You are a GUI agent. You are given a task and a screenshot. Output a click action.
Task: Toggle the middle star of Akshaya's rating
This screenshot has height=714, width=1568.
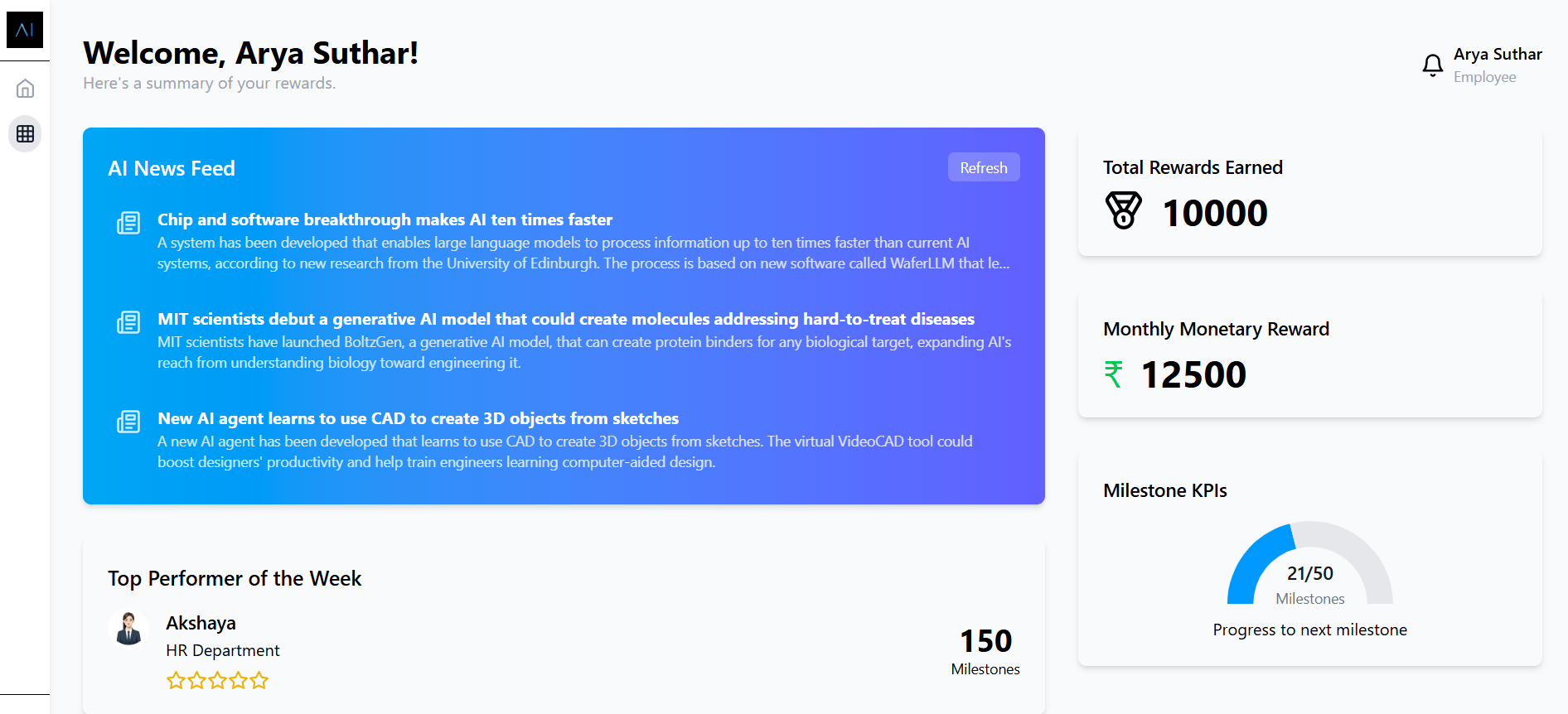coord(217,680)
